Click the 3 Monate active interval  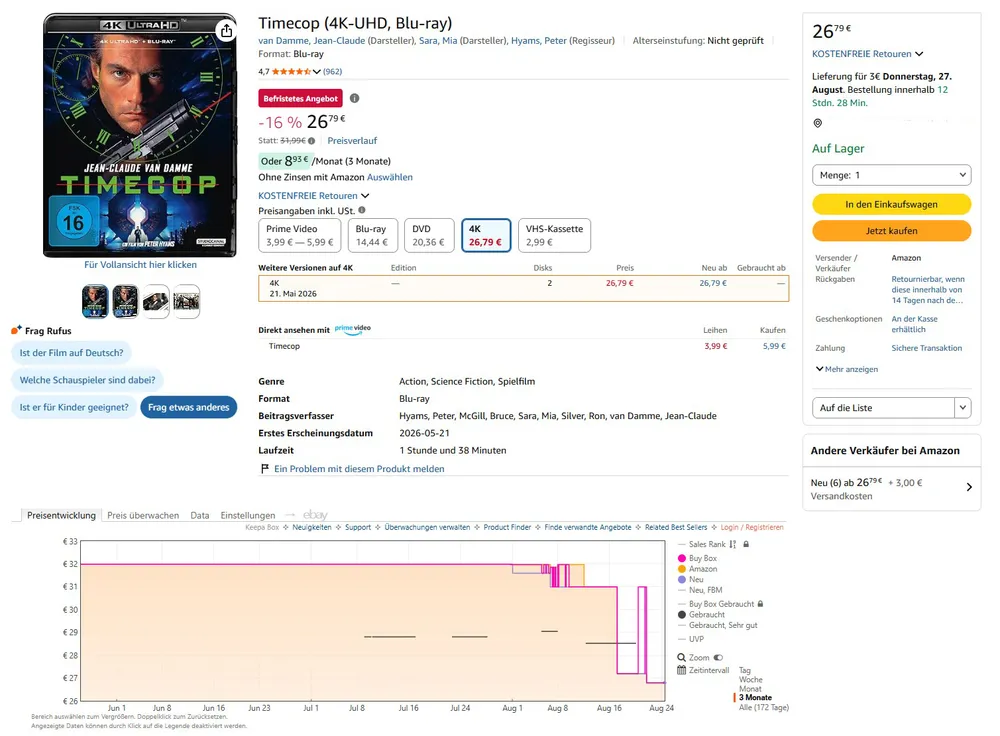click(x=755, y=698)
